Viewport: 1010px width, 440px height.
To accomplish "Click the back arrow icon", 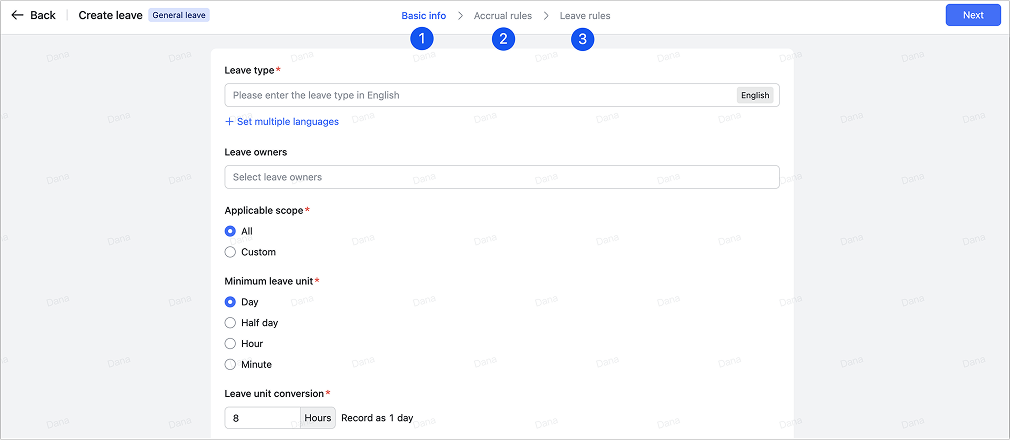I will pos(17,16).
